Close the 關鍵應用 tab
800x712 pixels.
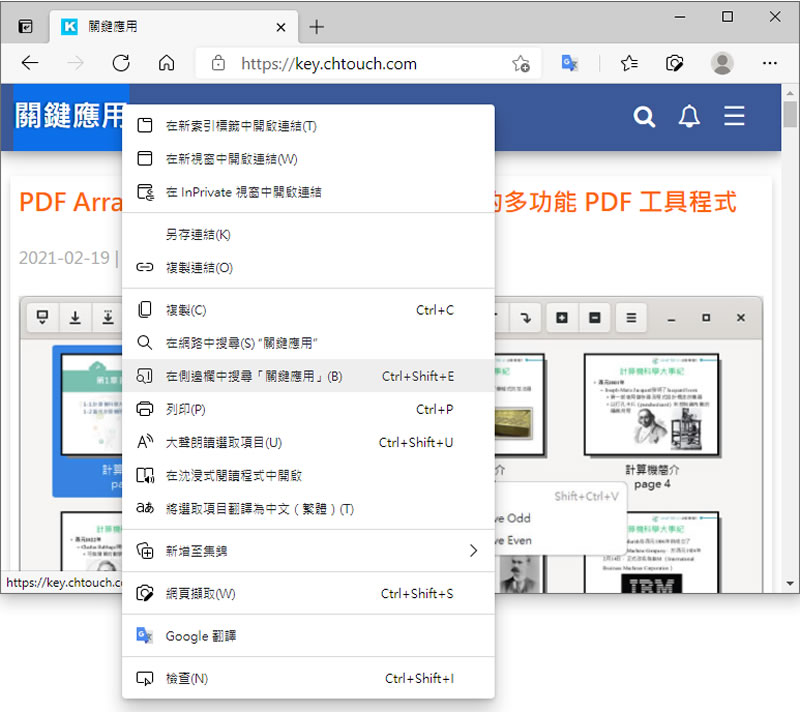[281, 27]
